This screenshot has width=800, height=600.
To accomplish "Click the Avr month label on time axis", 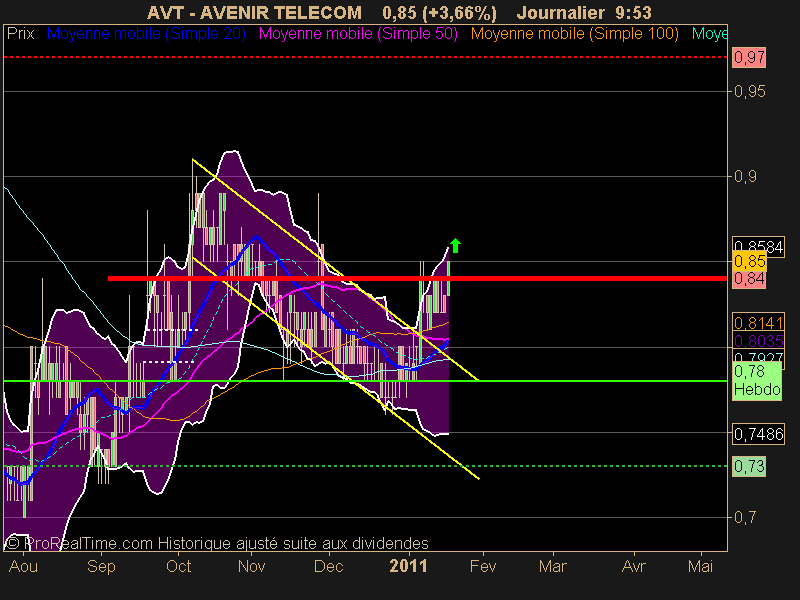I will tap(634, 566).
